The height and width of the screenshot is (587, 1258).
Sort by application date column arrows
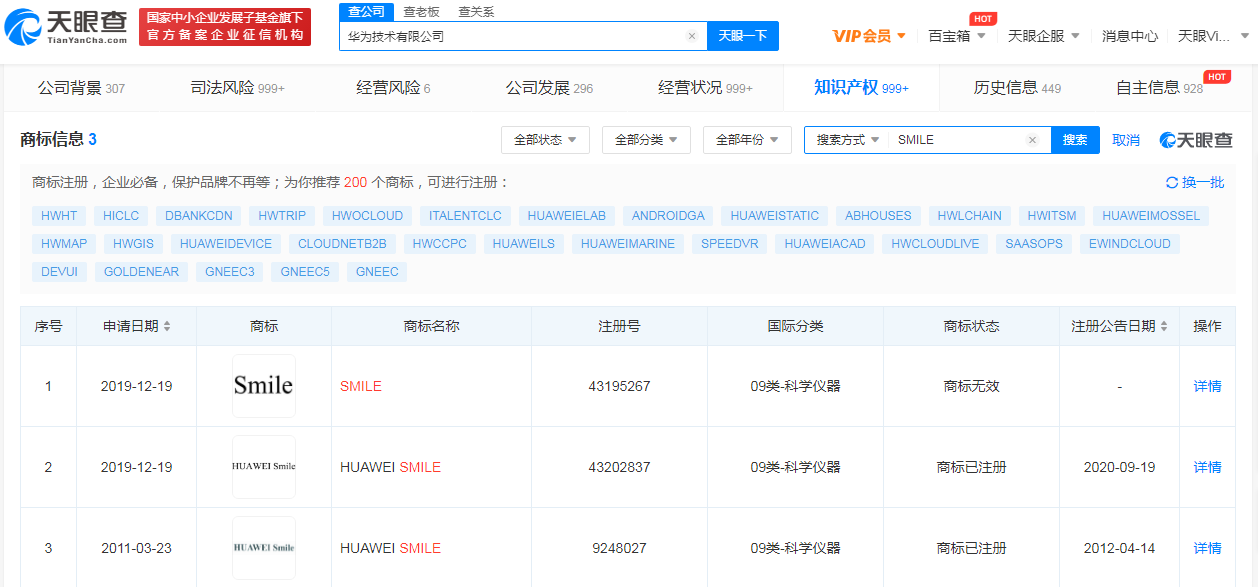[x=167, y=326]
